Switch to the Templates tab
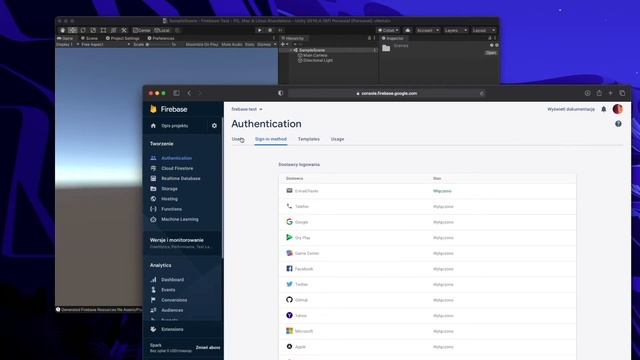The height and width of the screenshot is (360, 640). tap(309, 139)
